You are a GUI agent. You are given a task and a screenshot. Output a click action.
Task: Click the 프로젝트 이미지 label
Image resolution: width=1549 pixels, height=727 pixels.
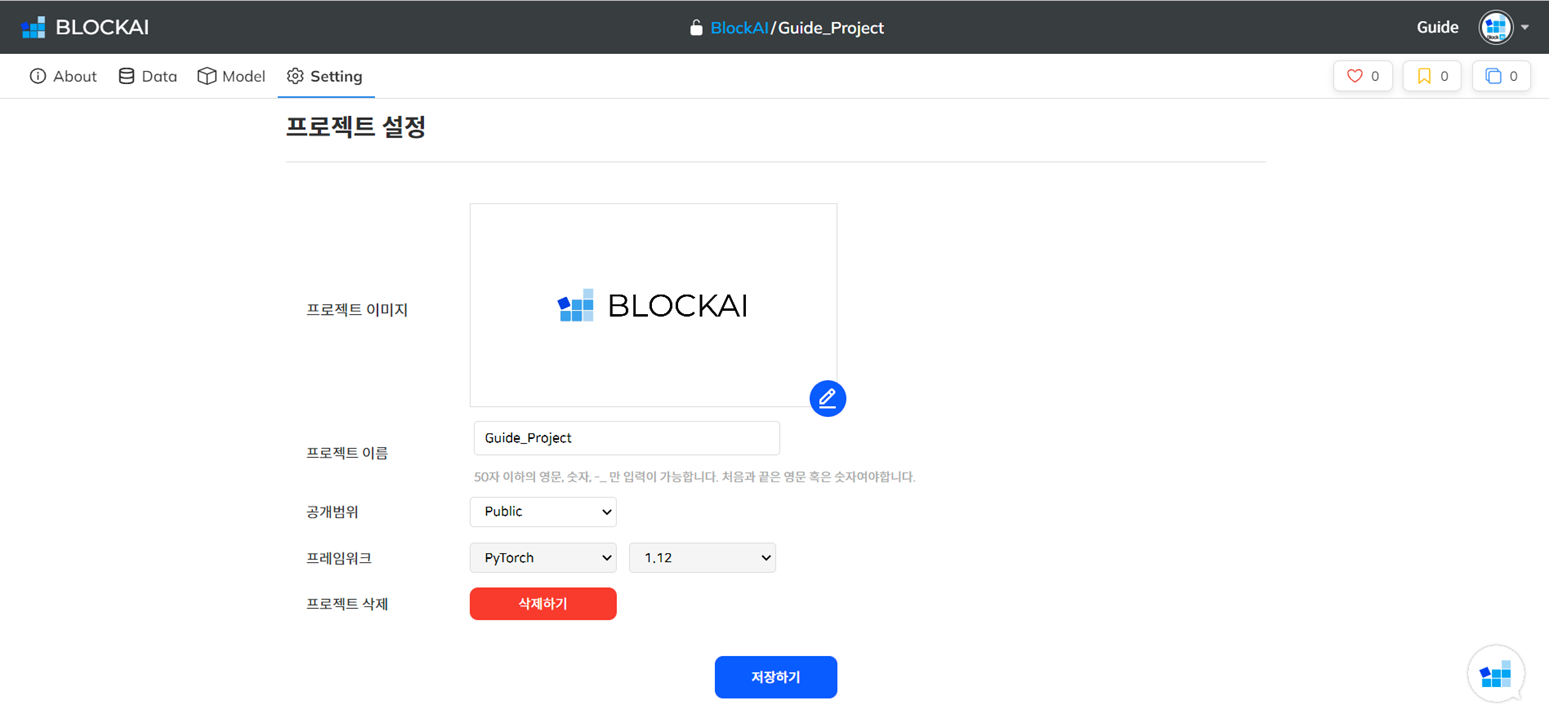tap(357, 310)
